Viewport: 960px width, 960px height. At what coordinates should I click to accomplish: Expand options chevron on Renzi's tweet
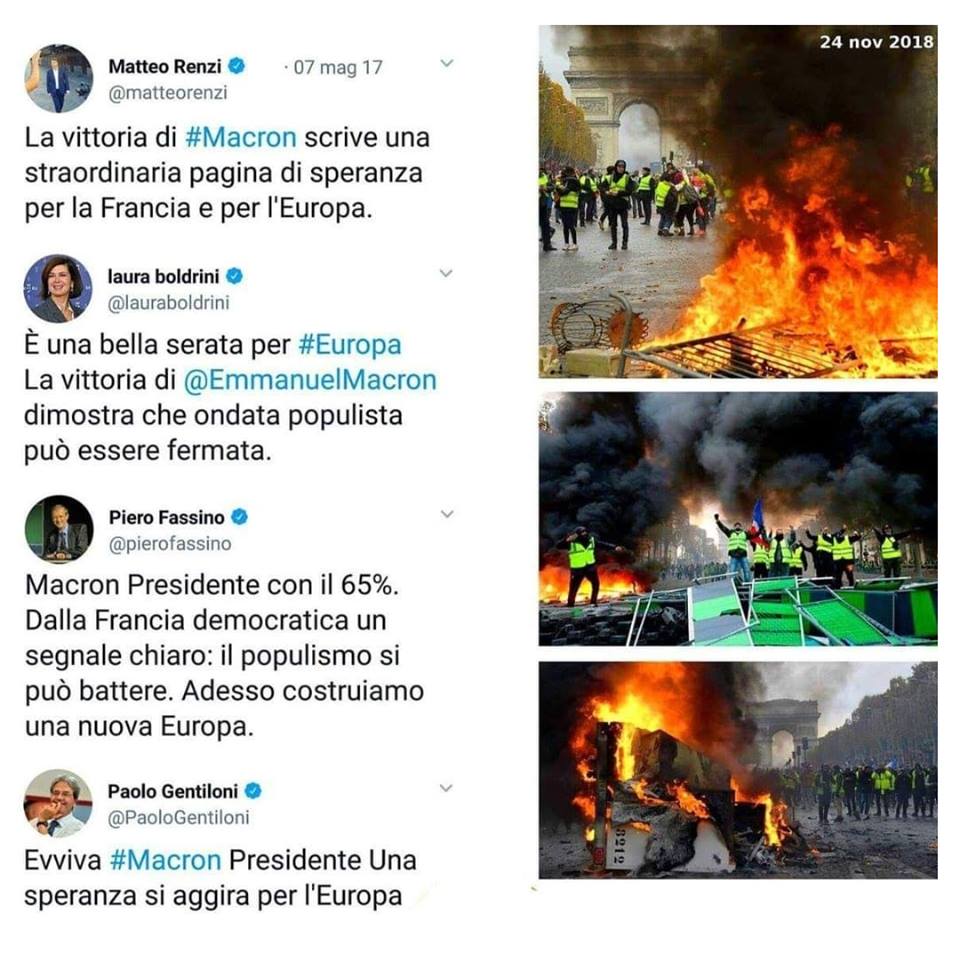[447, 63]
